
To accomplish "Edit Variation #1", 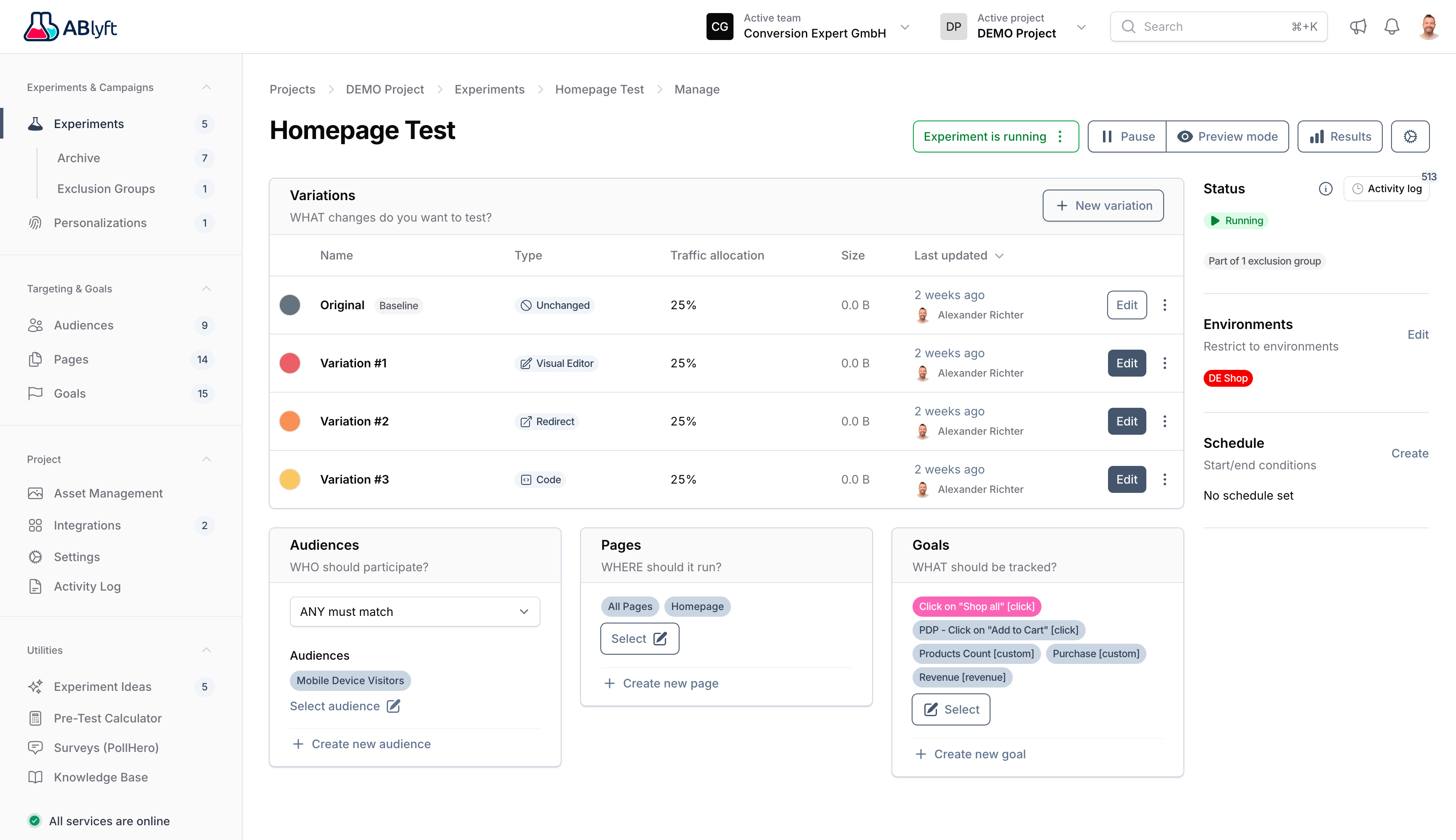I will 1127,363.
